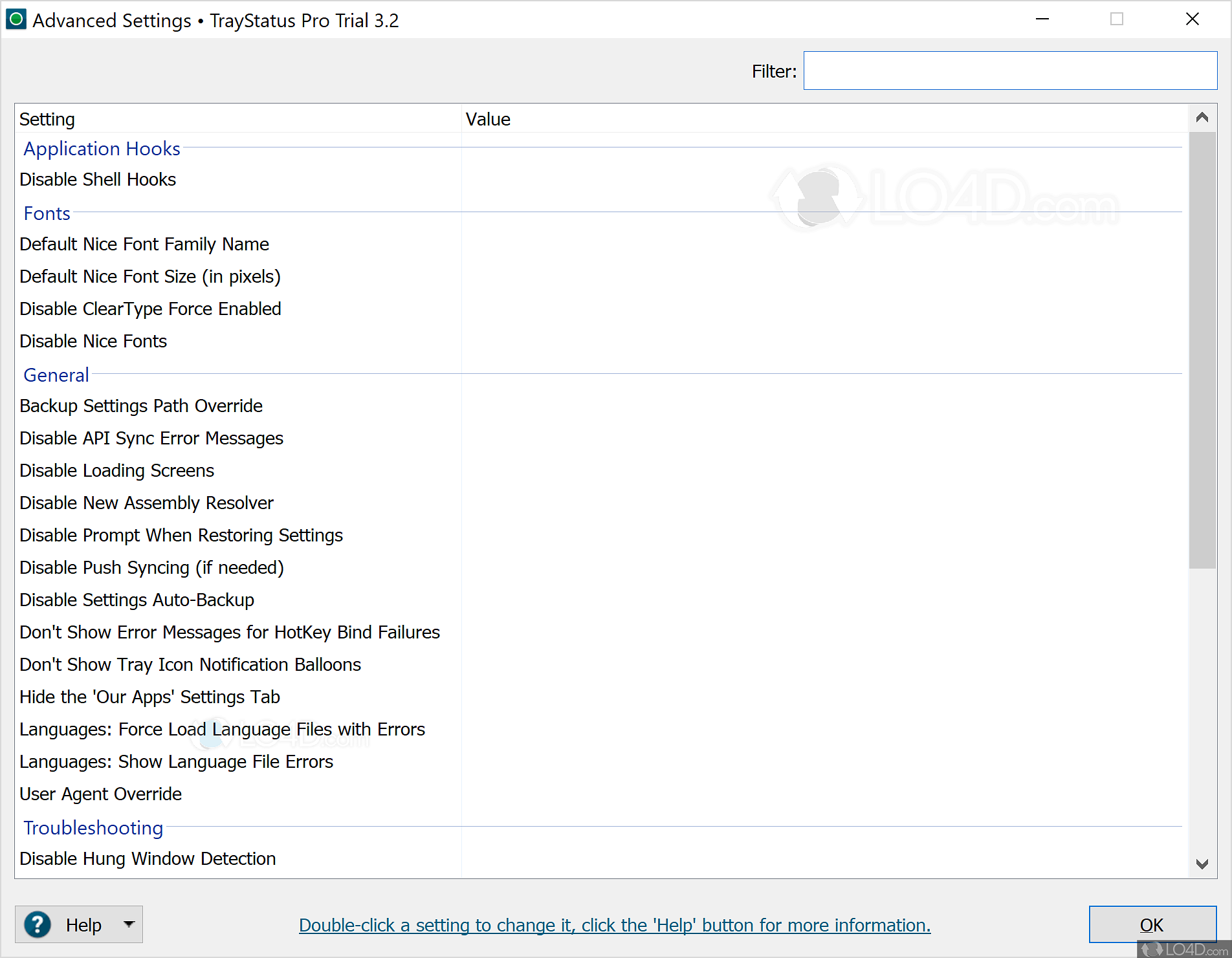
Task: Click the Value column header
Action: click(x=488, y=119)
